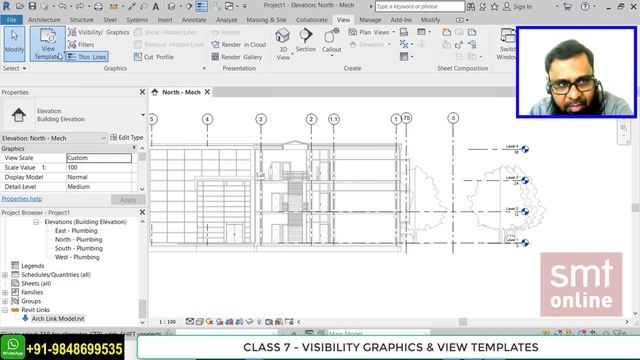This screenshot has height=360, width=640.
Task: Close the Project Browser panel
Action: point(142,212)
